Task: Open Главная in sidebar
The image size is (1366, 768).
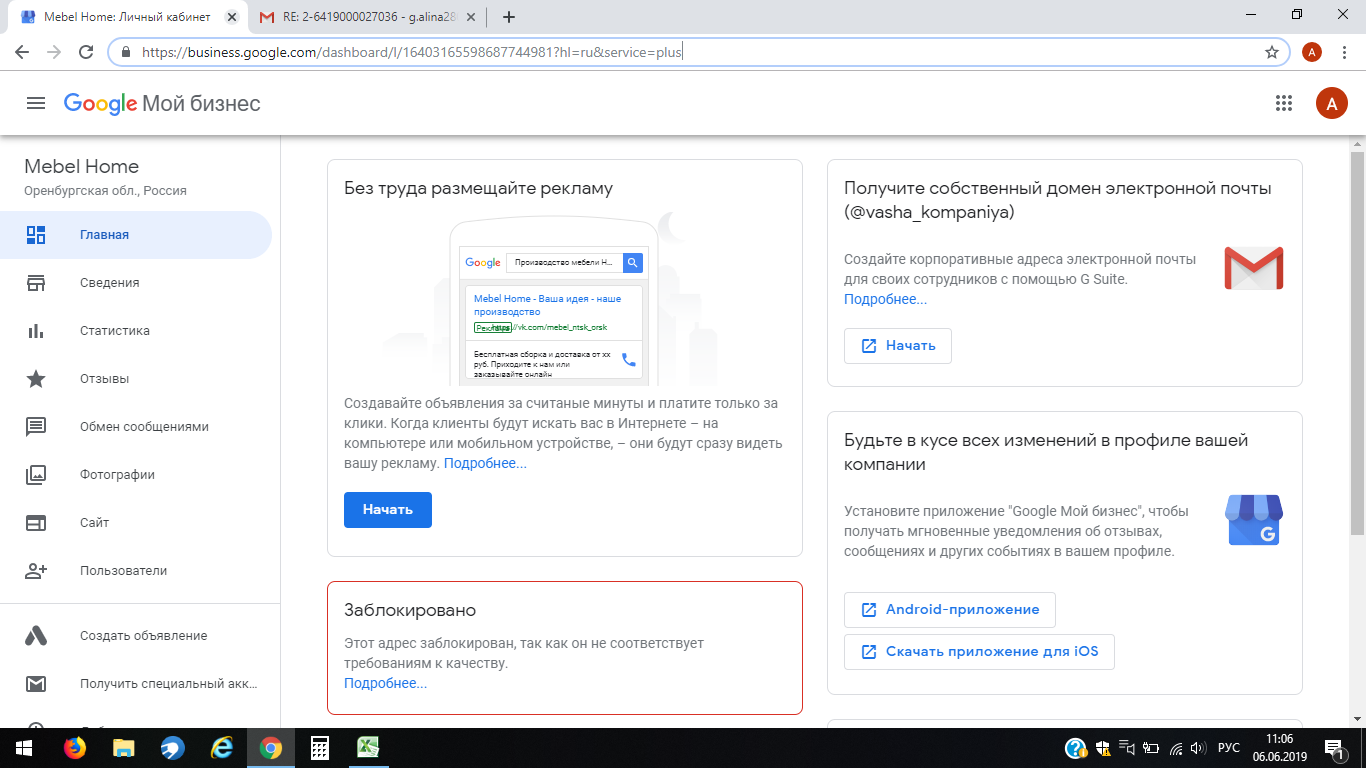Action: coord(136,235)
